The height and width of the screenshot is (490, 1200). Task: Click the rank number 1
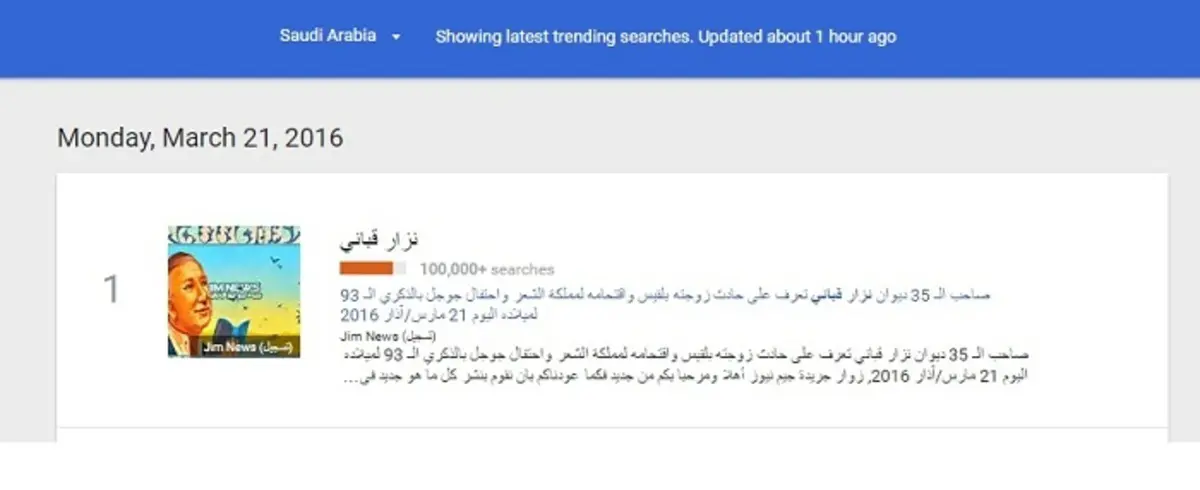point(111,290)
